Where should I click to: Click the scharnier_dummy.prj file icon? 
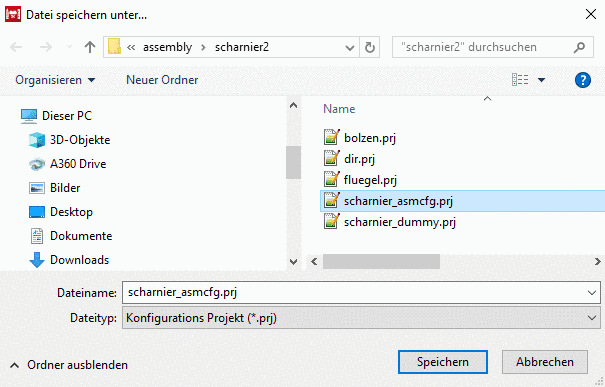click(332, 221)
